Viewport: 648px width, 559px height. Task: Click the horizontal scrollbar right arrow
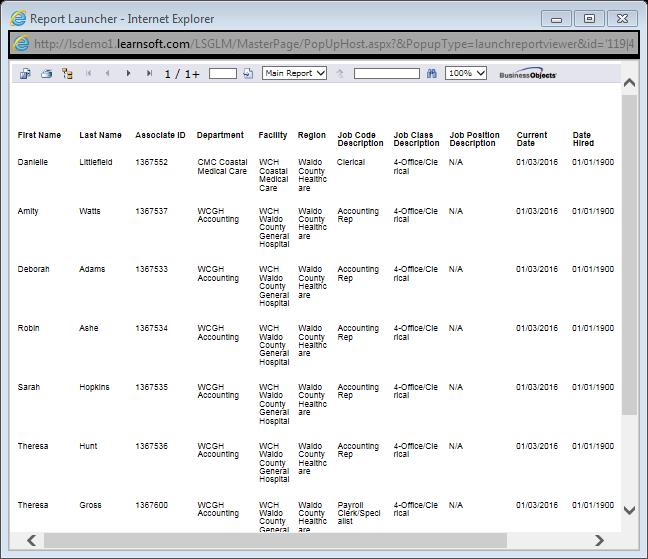[x=599, y=540]
